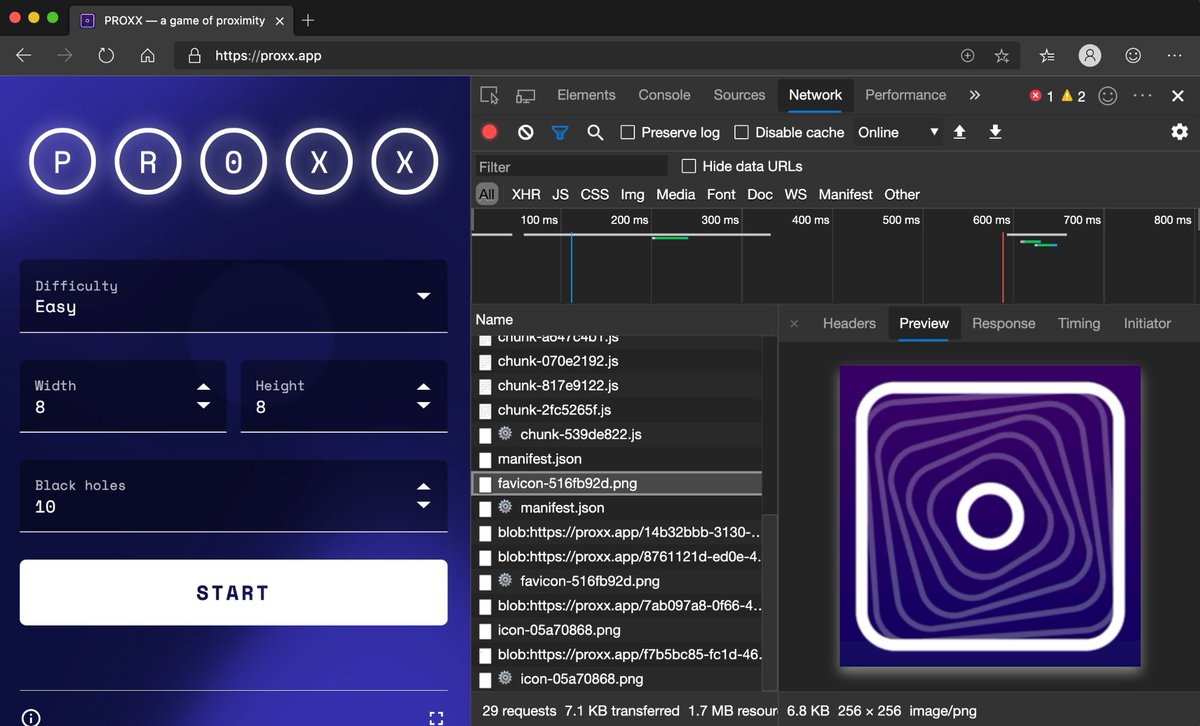Switch to the Console tab
This screenshot has width=1200, height=726.
coord(664,95)
